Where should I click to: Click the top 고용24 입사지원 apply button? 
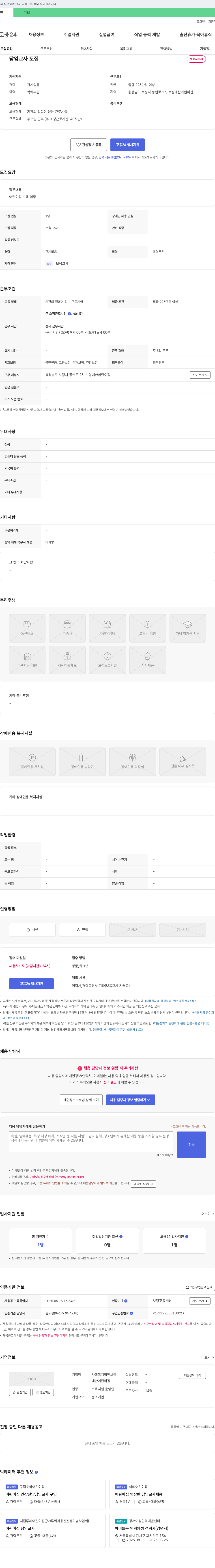127,145
